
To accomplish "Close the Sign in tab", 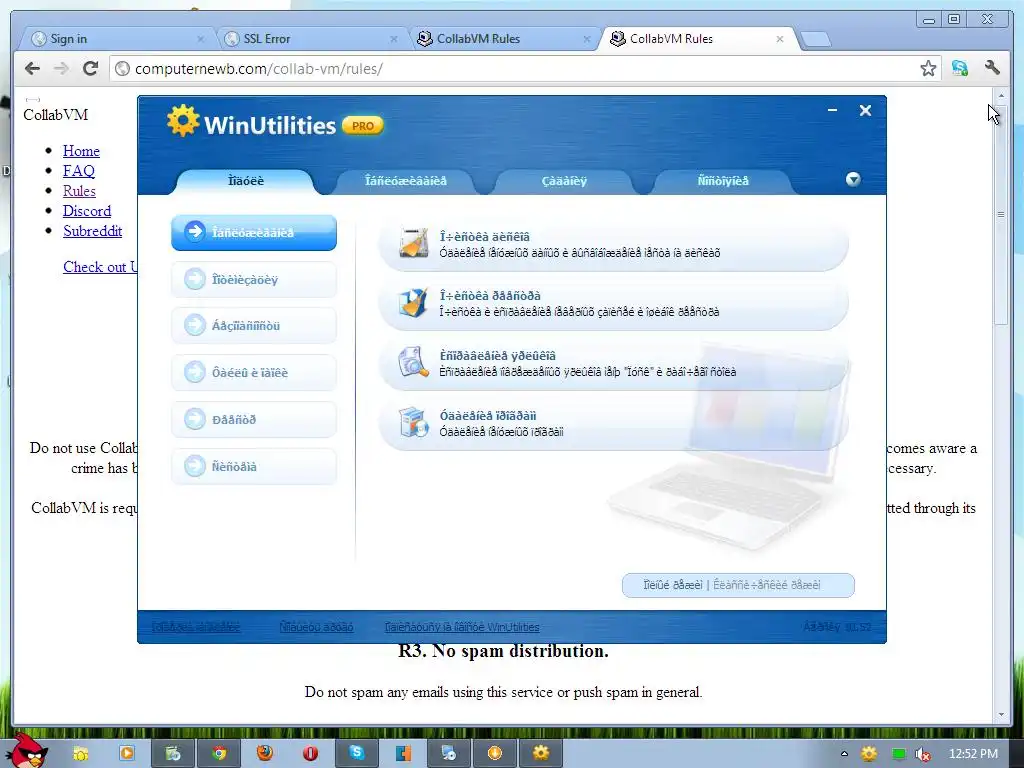I will click(200, 39).
